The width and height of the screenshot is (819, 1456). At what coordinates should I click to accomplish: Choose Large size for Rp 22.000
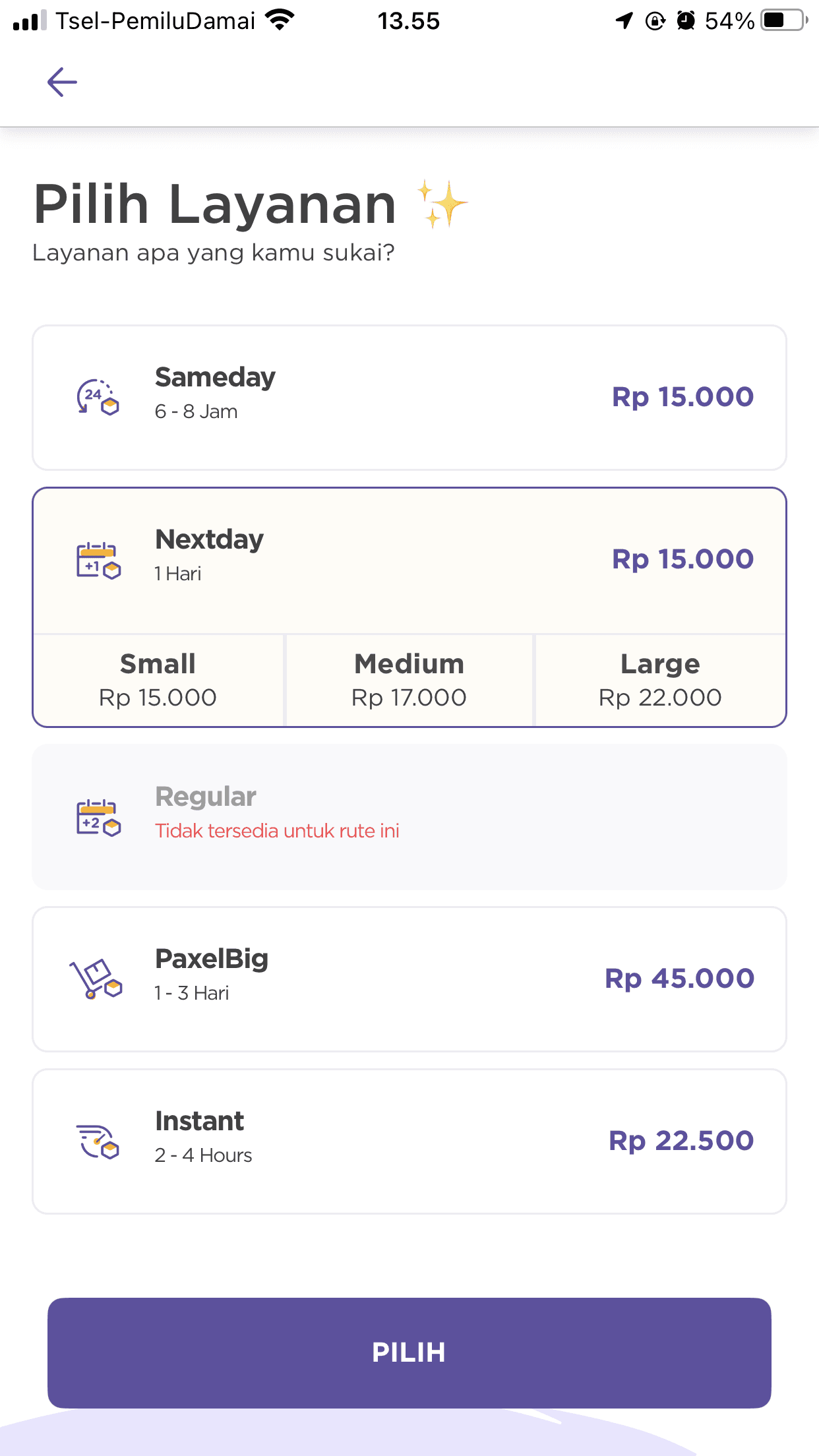[x=660, y=680]
